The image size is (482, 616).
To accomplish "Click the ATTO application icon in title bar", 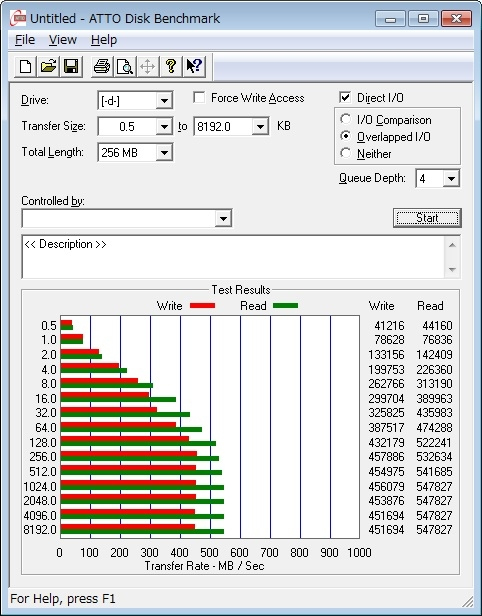I will (x=18, y=18).
